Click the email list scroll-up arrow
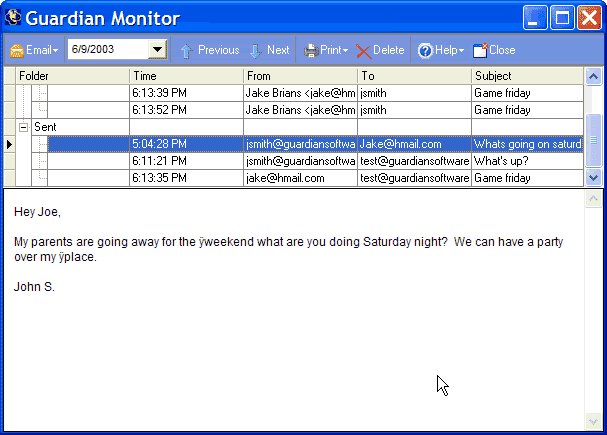This screenshot has height=435, width=607. click(593, 77)
